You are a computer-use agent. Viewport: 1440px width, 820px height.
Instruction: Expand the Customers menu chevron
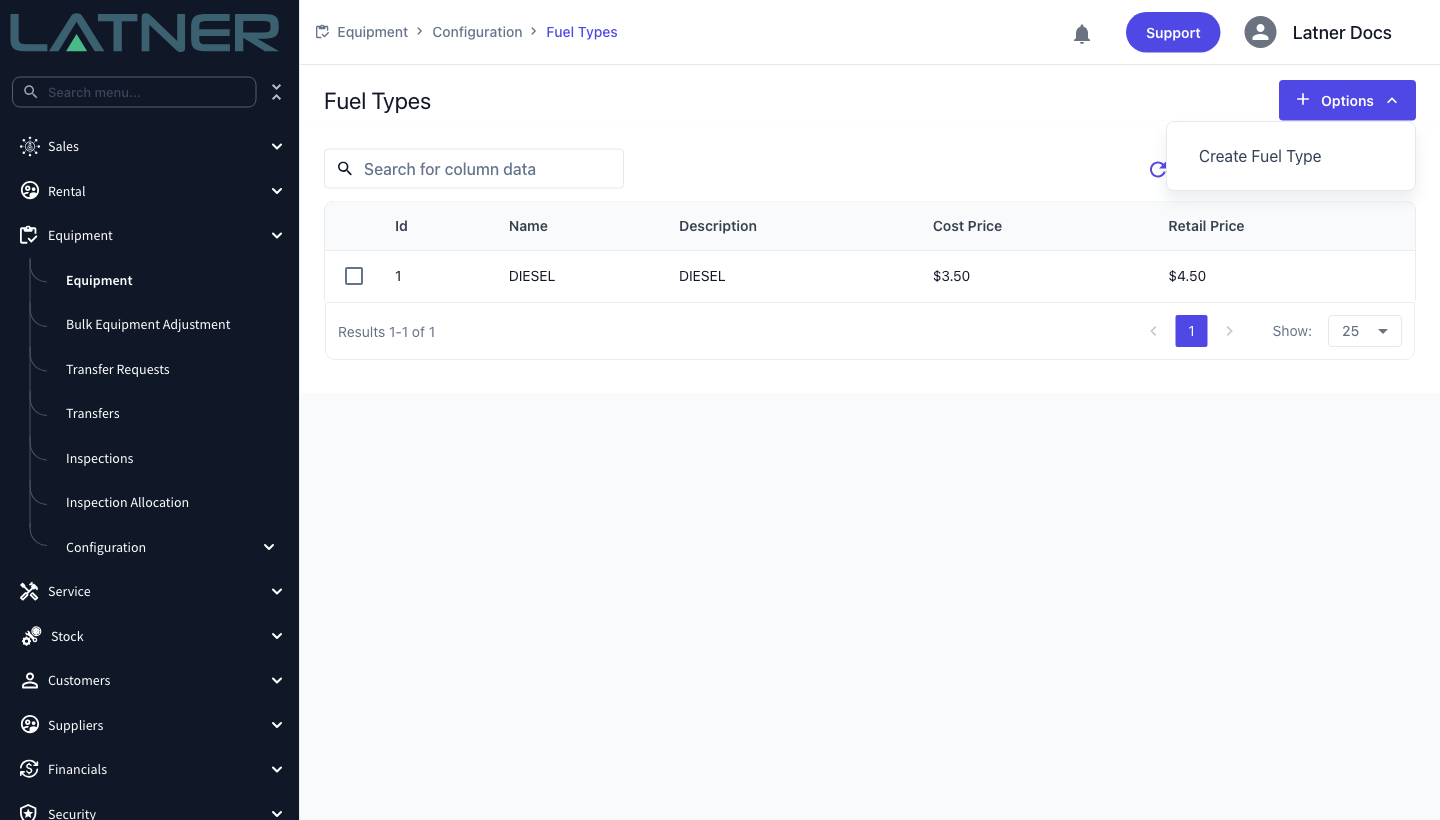[x=277, y=680]
